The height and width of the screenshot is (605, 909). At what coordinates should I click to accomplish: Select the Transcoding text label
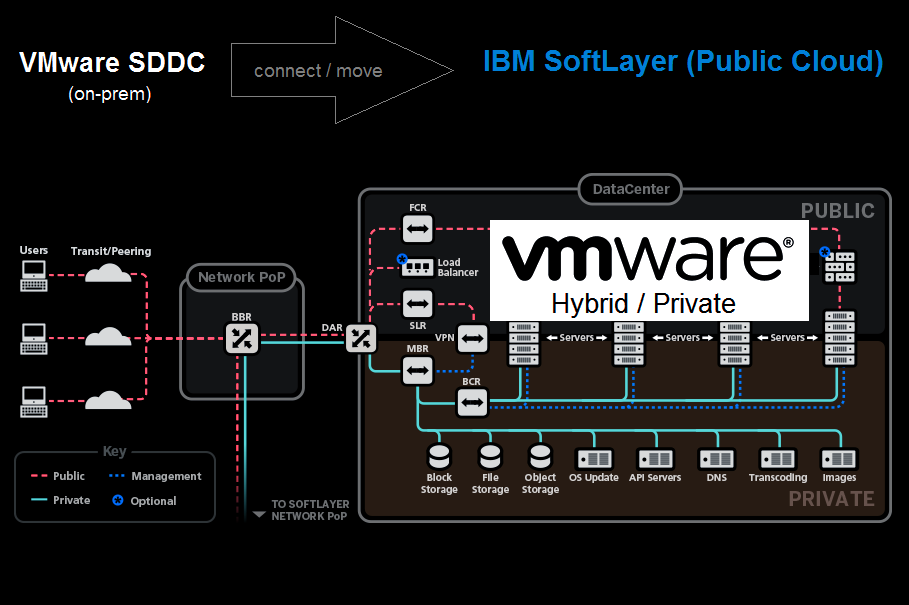[778, 478]
